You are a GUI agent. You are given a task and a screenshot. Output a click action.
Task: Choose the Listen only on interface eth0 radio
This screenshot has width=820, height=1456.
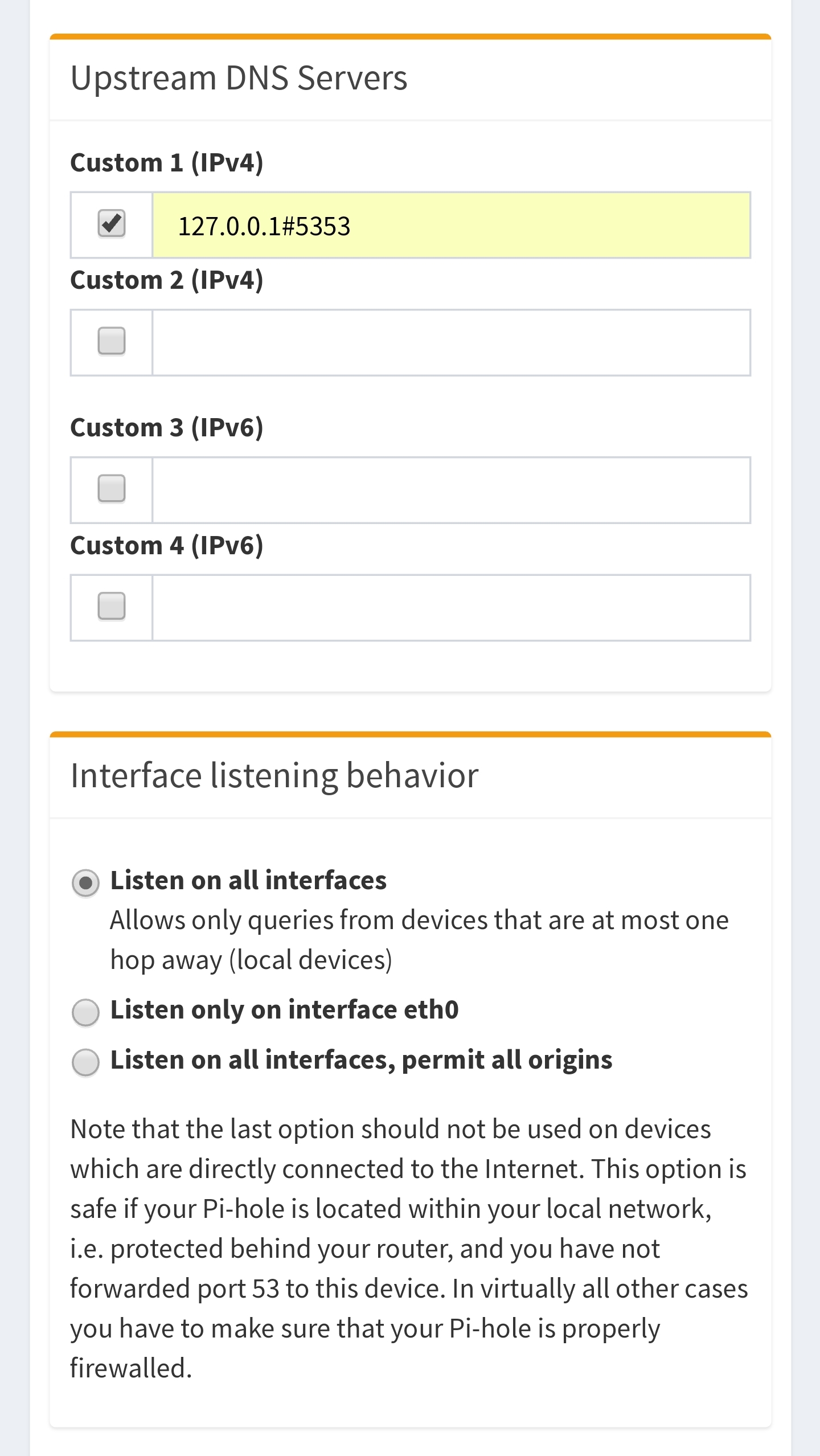86,1012
